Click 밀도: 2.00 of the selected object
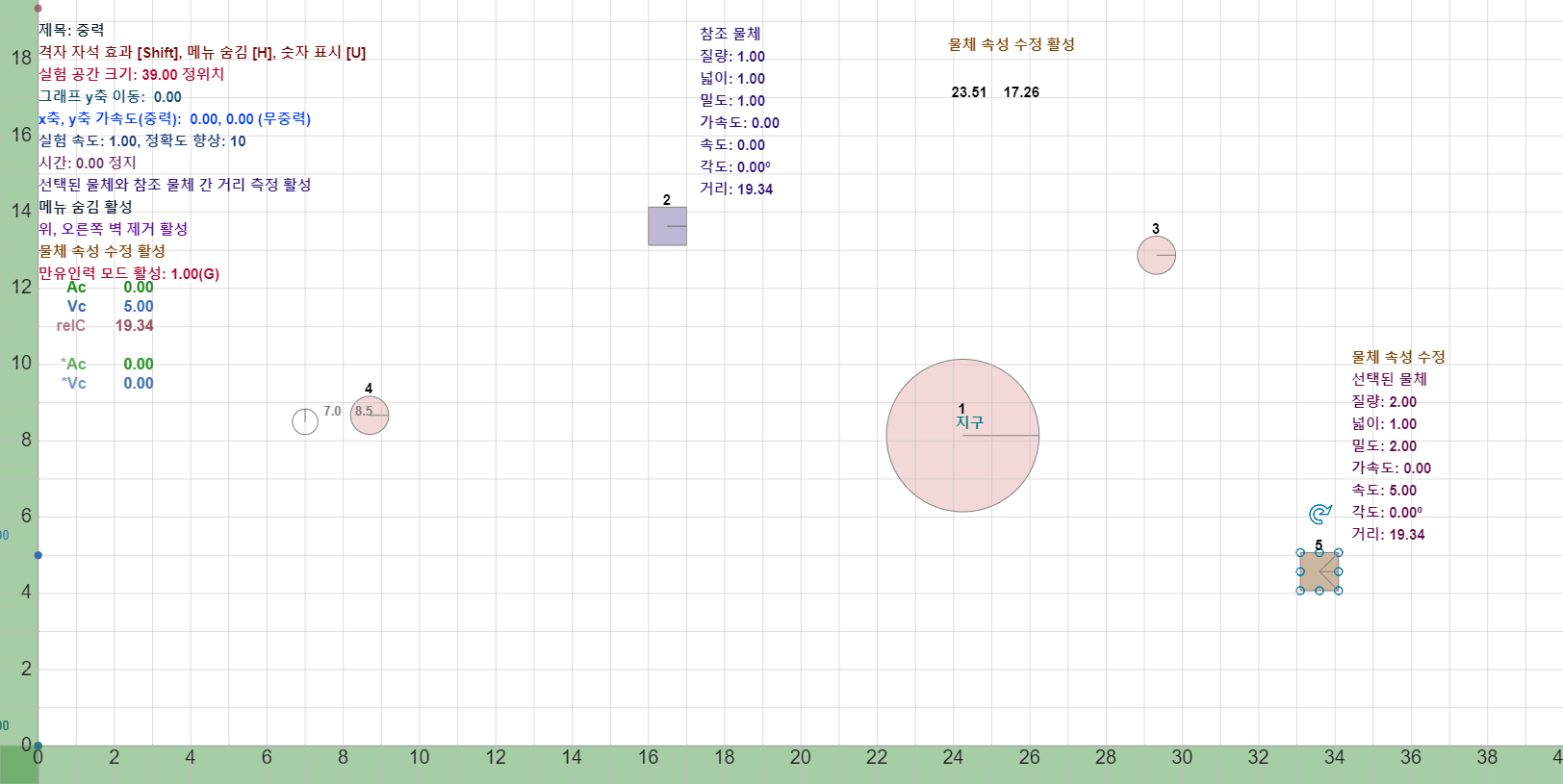Viewport: 1563px width, 784px height. point(1384,445)
